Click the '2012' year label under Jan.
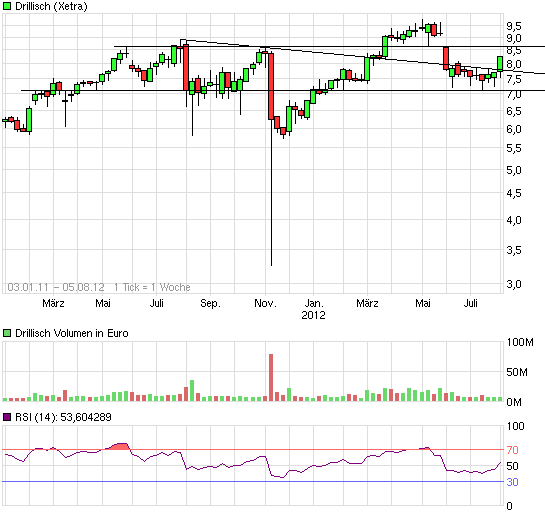Screen dimensions: 545x514 tap(314, 315)
